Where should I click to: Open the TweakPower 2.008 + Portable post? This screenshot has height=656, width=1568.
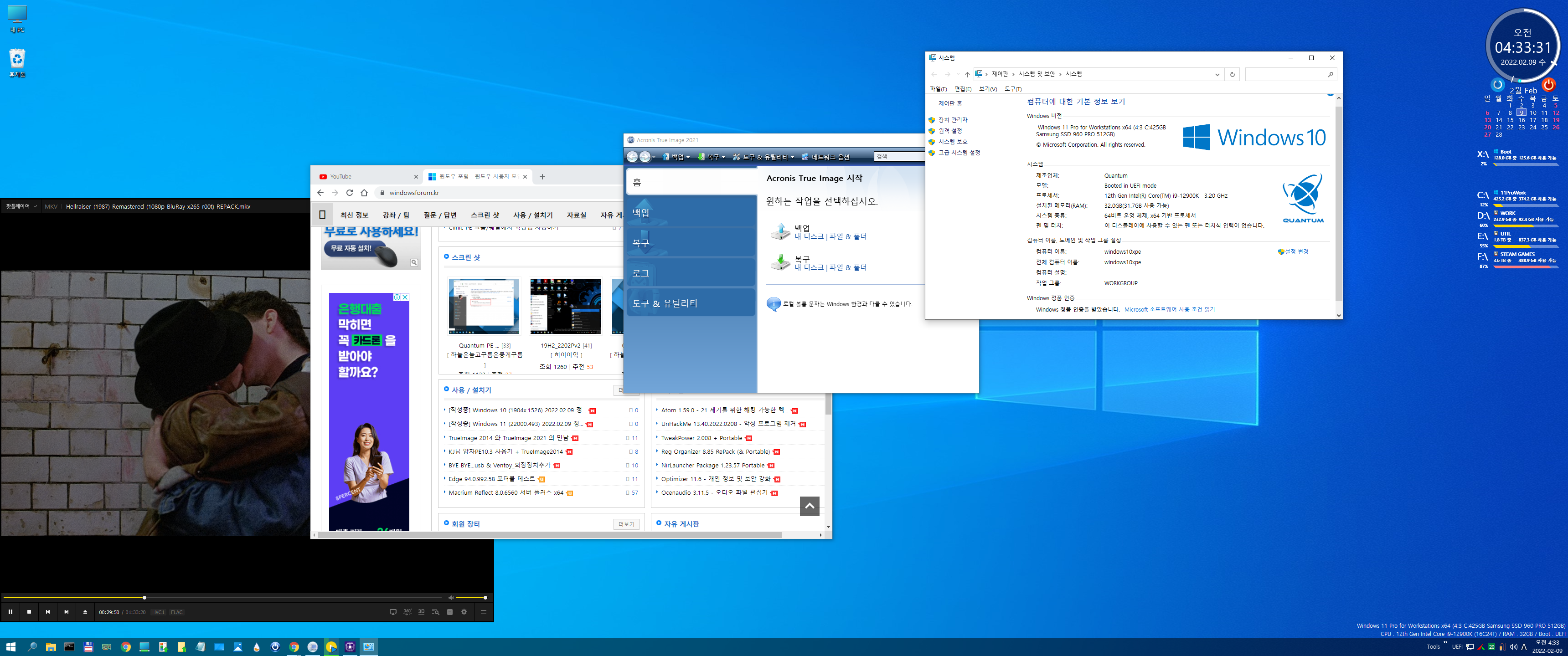click(701, 437)
